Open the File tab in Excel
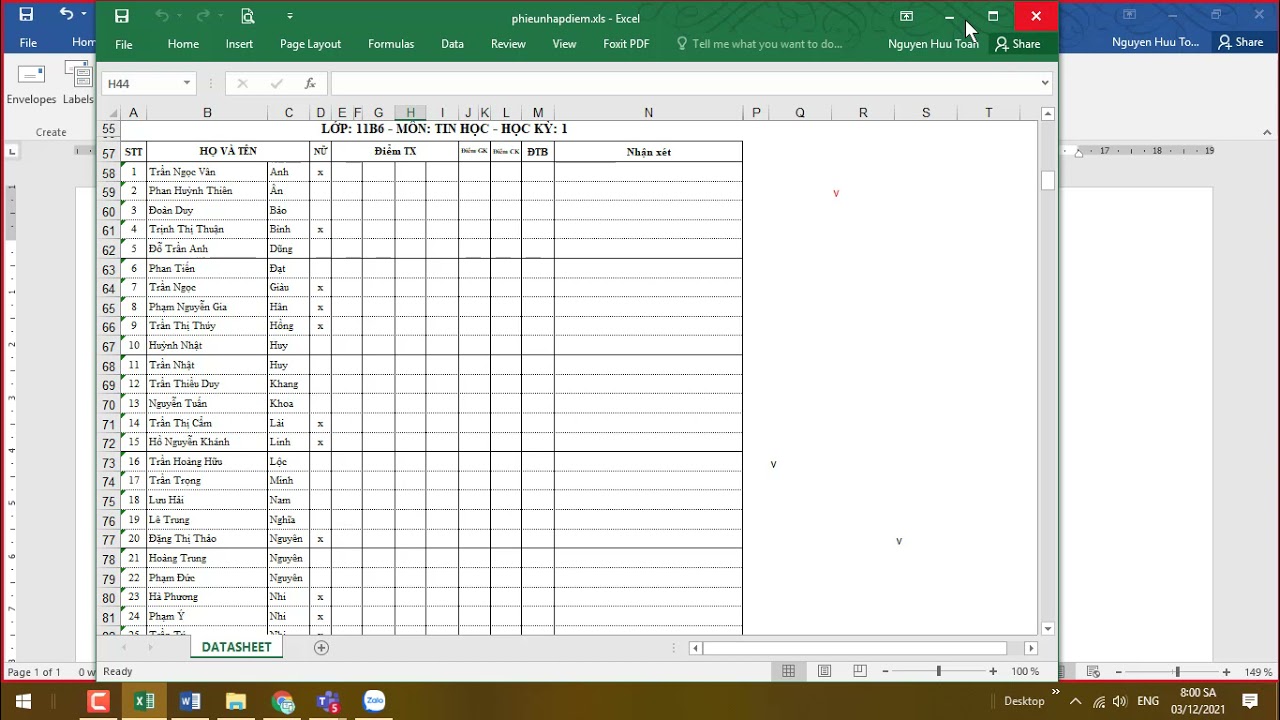The height and width of the screenshot is (720, 1280). [124, 44]
